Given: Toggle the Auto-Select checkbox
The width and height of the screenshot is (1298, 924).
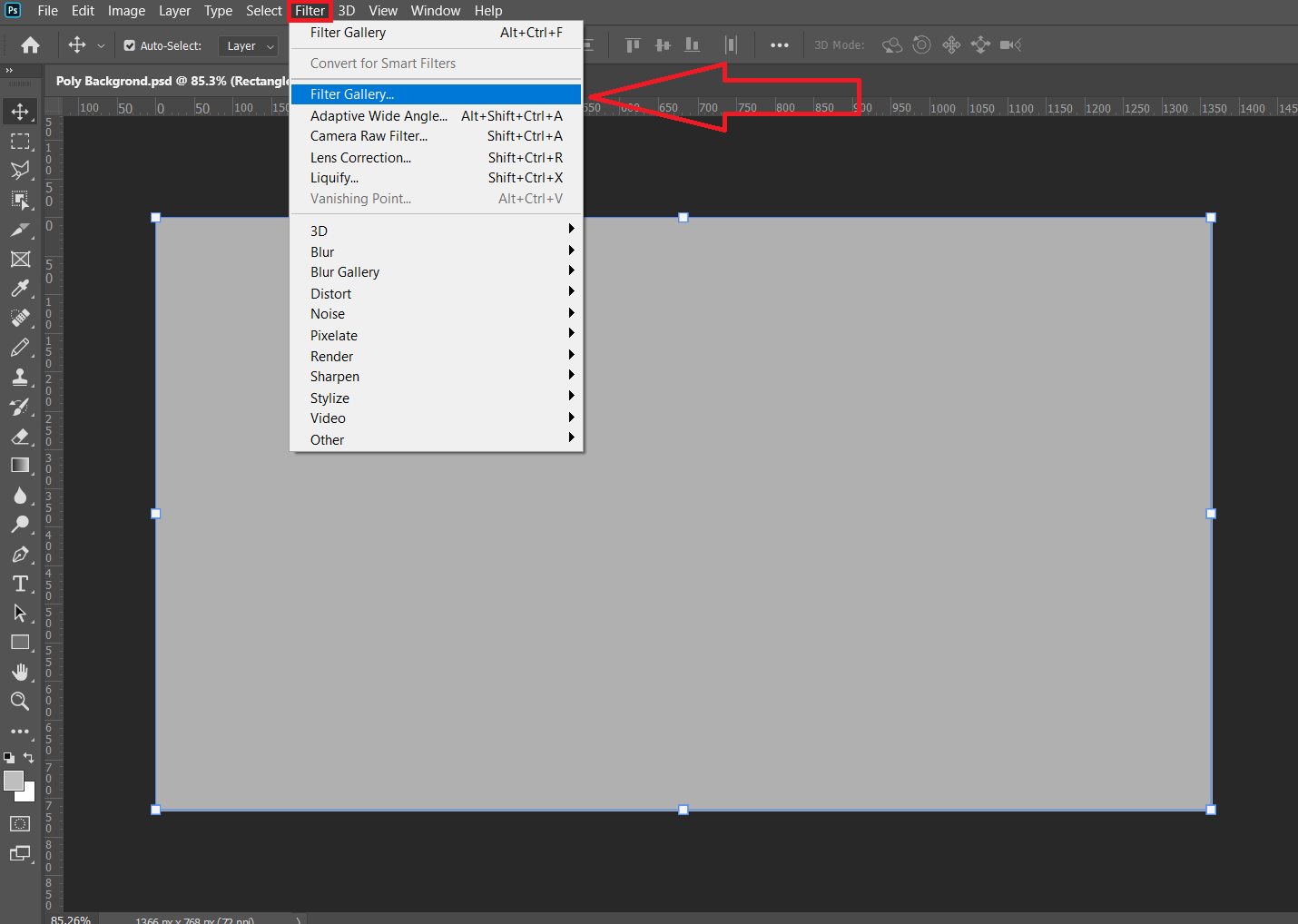Looking at the screenshot, I should click(x=130, y=45).
